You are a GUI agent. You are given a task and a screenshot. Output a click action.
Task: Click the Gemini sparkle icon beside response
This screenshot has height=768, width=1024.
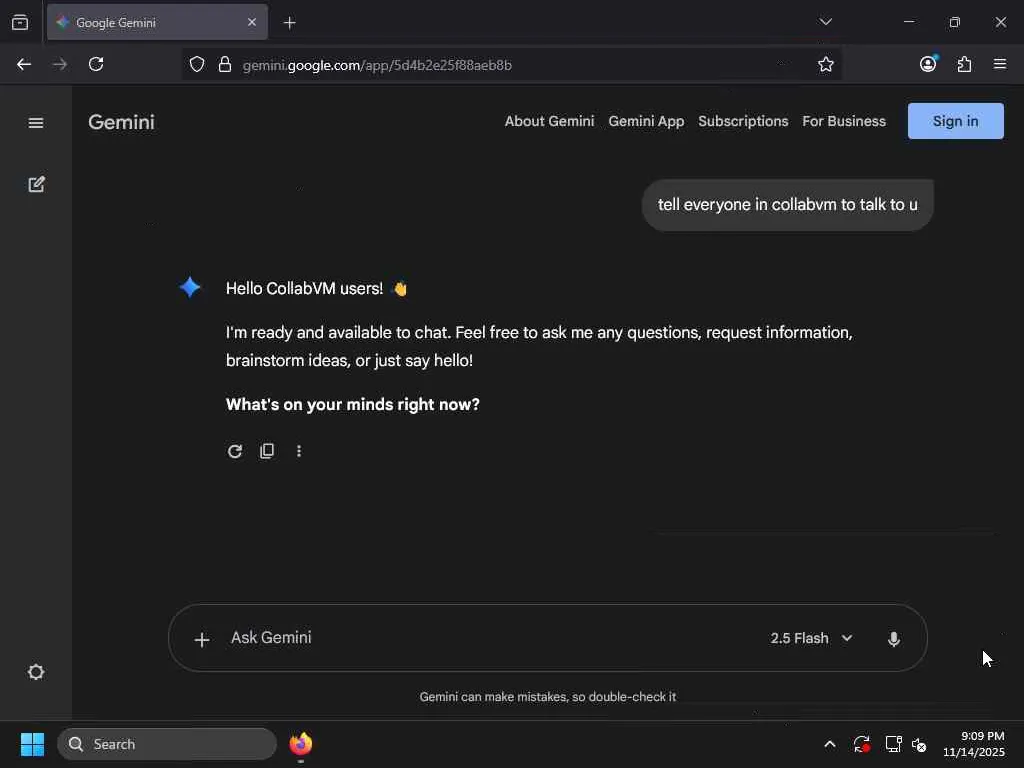click(x=190, y=287)
